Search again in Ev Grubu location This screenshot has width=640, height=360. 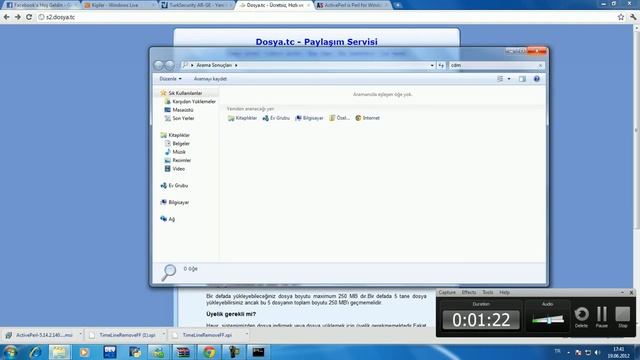pos(276,118)
